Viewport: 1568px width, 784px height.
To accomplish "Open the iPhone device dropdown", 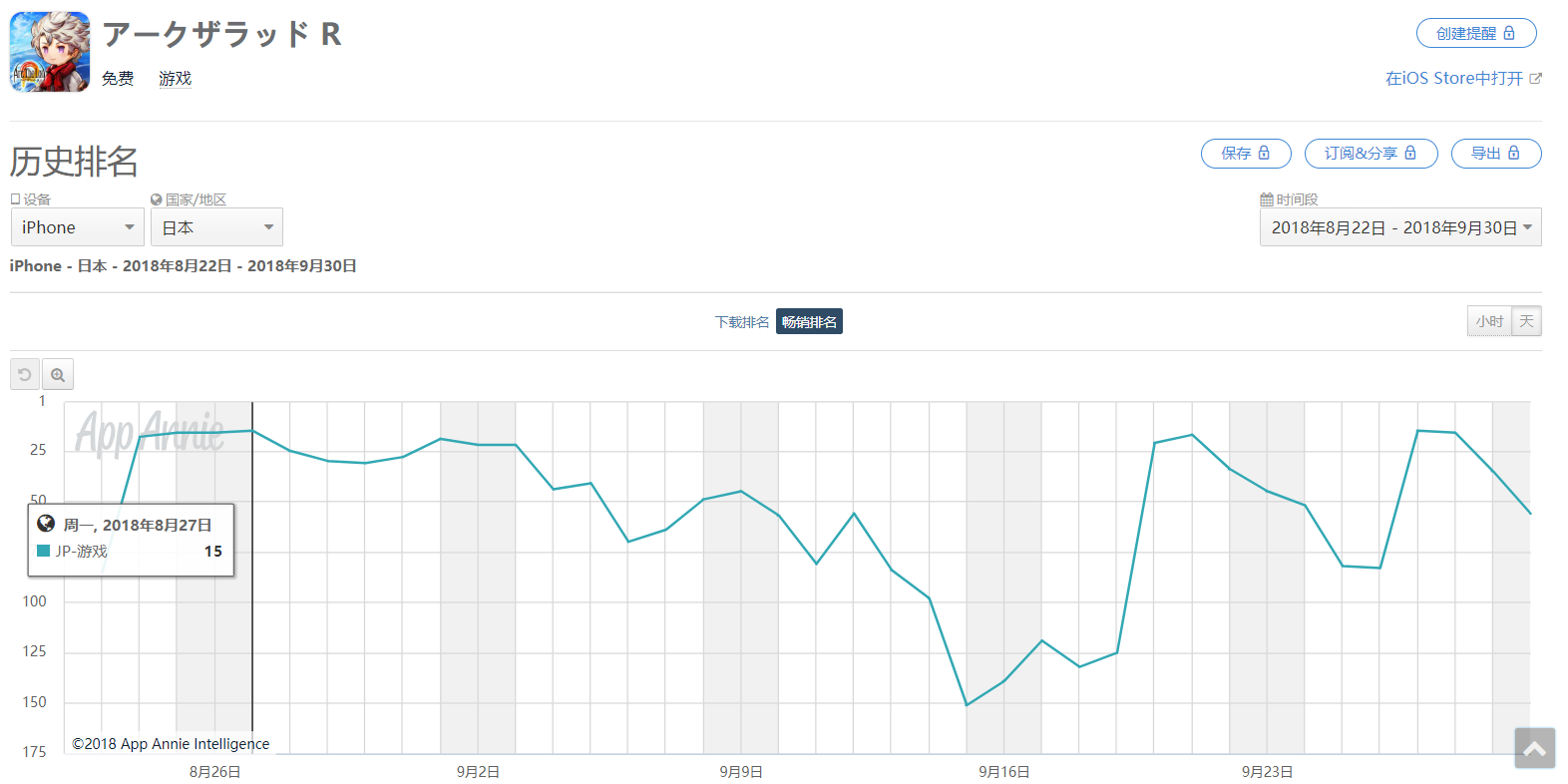I will [x=78, y=227].
